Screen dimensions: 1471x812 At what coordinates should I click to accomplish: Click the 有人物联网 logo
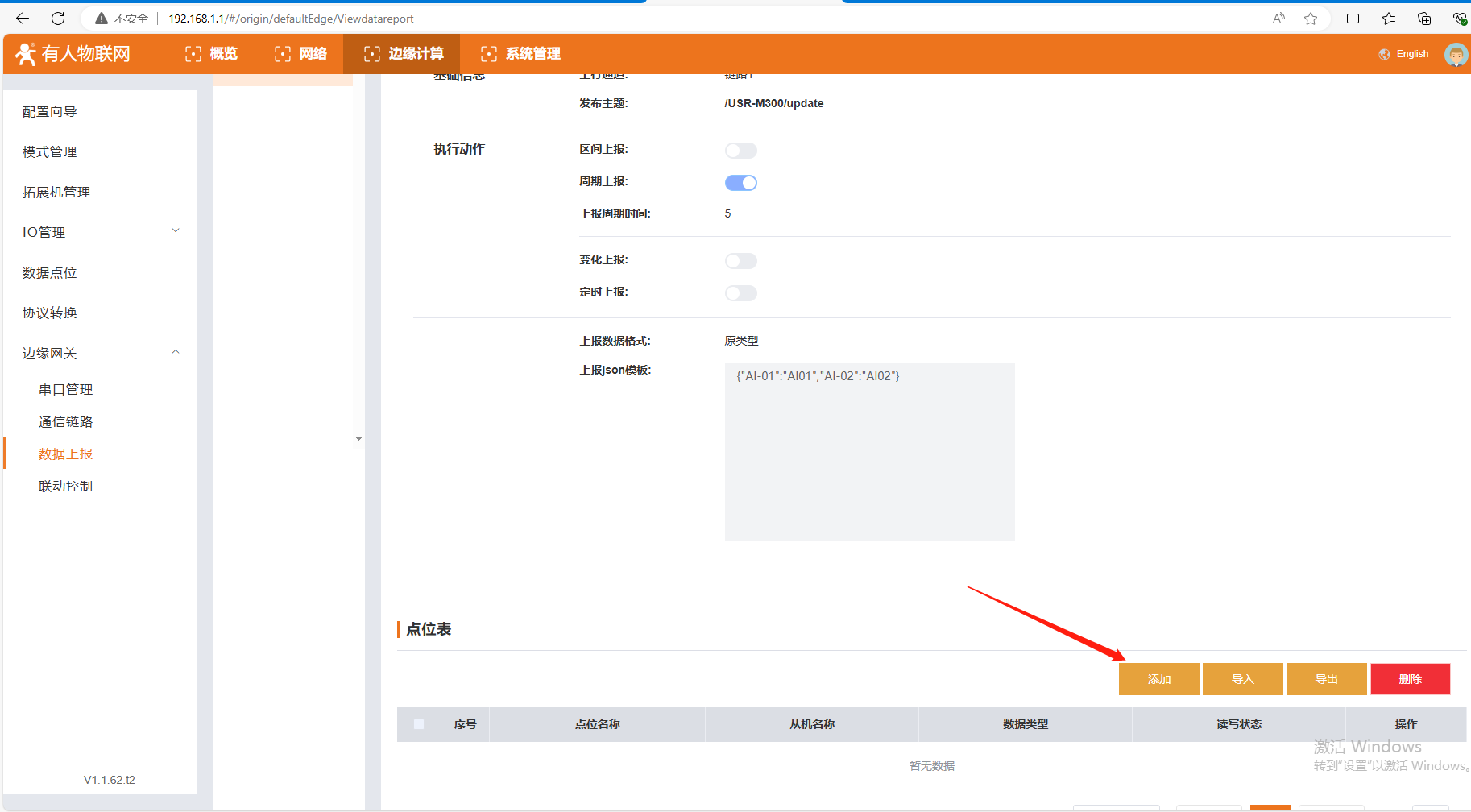[73, 54]
